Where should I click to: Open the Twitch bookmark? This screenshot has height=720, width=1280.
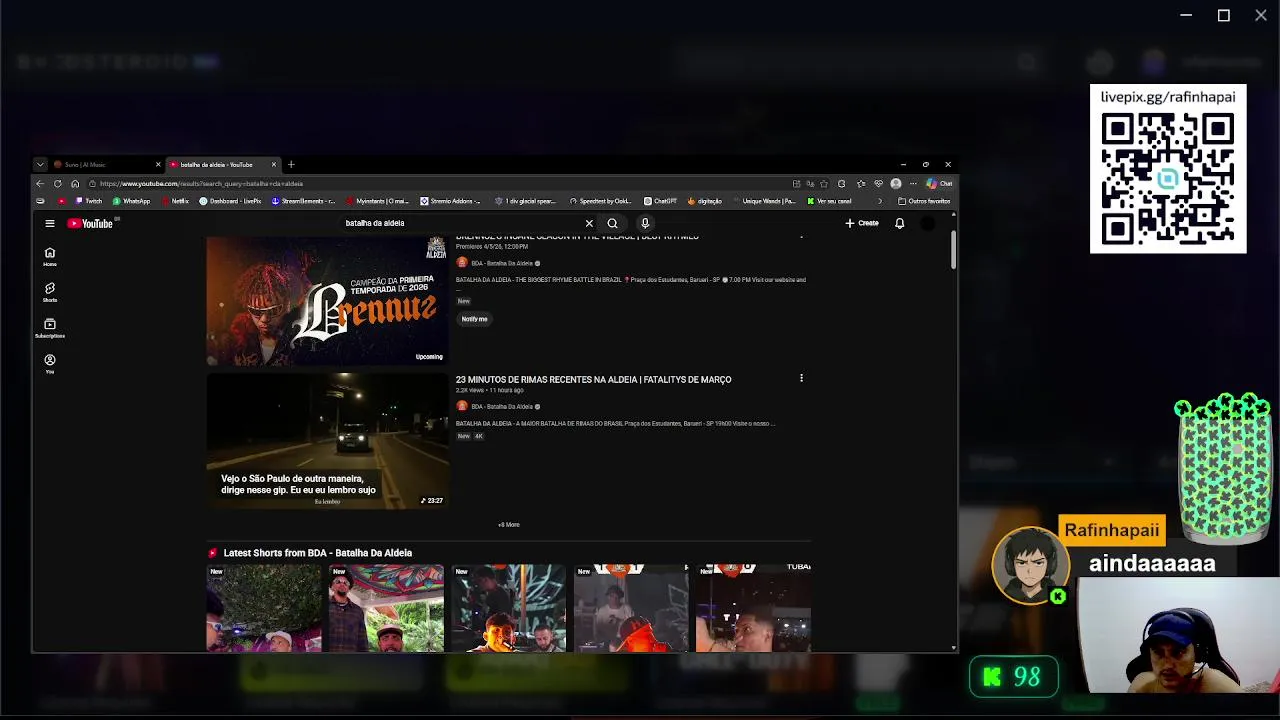point(89,201)
